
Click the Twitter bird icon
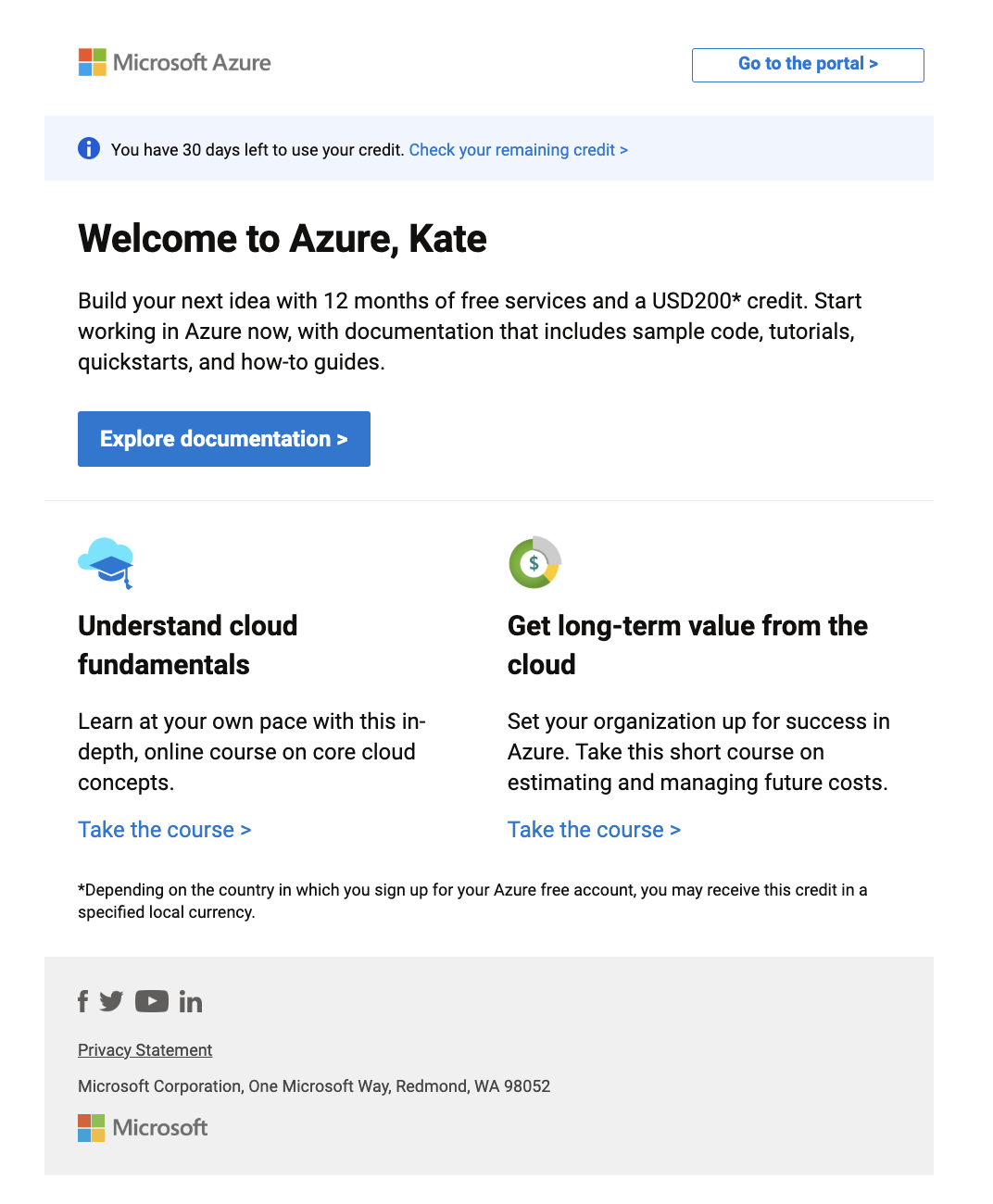(x=111, y=1001)
